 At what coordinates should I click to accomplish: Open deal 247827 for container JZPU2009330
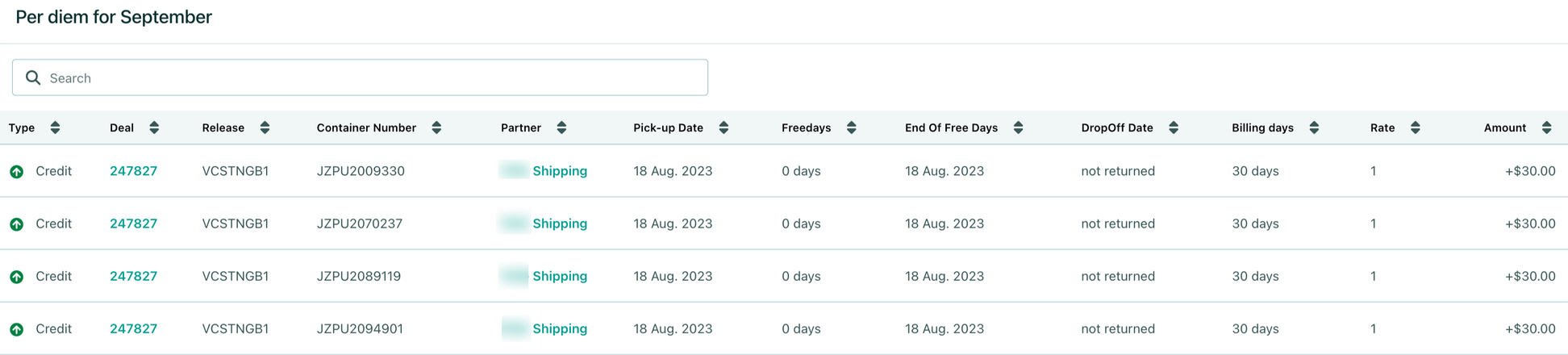[x=133, y=171]
